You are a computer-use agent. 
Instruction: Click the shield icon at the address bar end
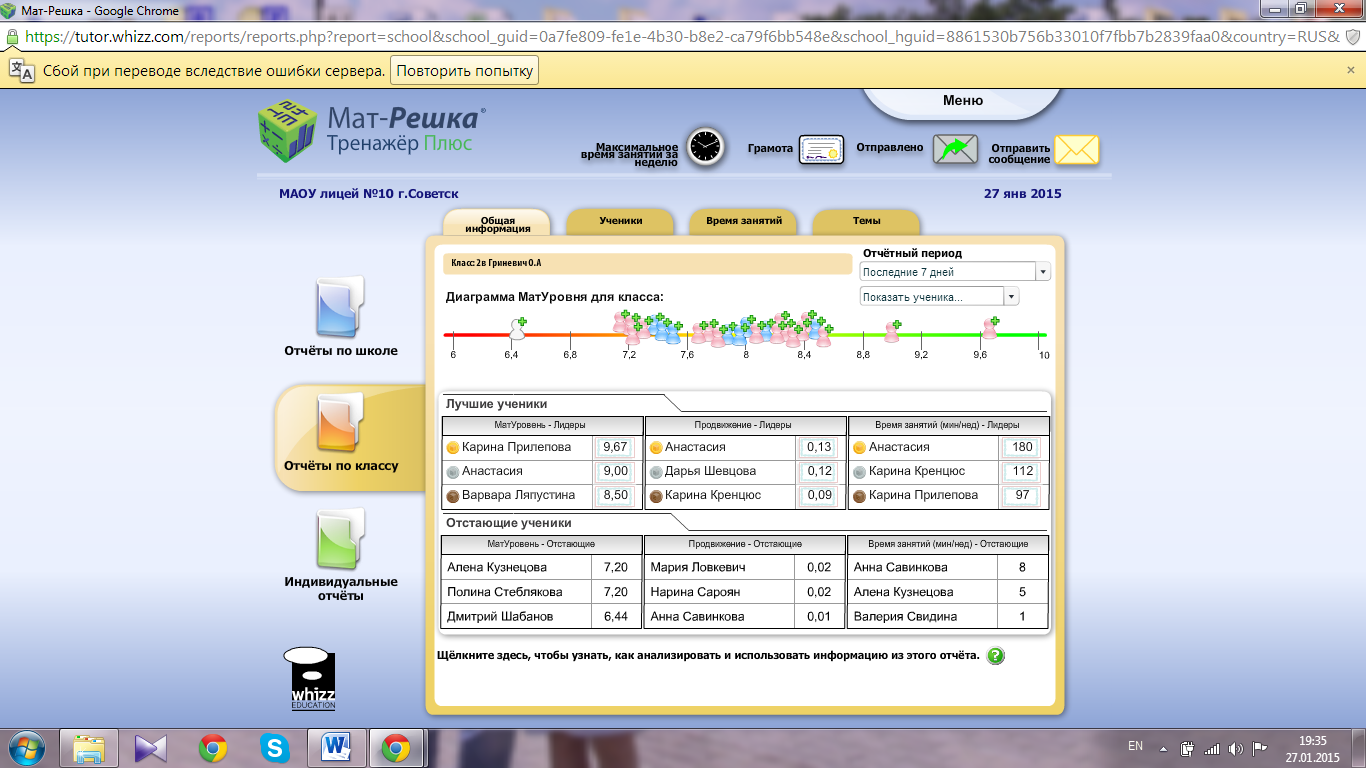[1352, 36]
